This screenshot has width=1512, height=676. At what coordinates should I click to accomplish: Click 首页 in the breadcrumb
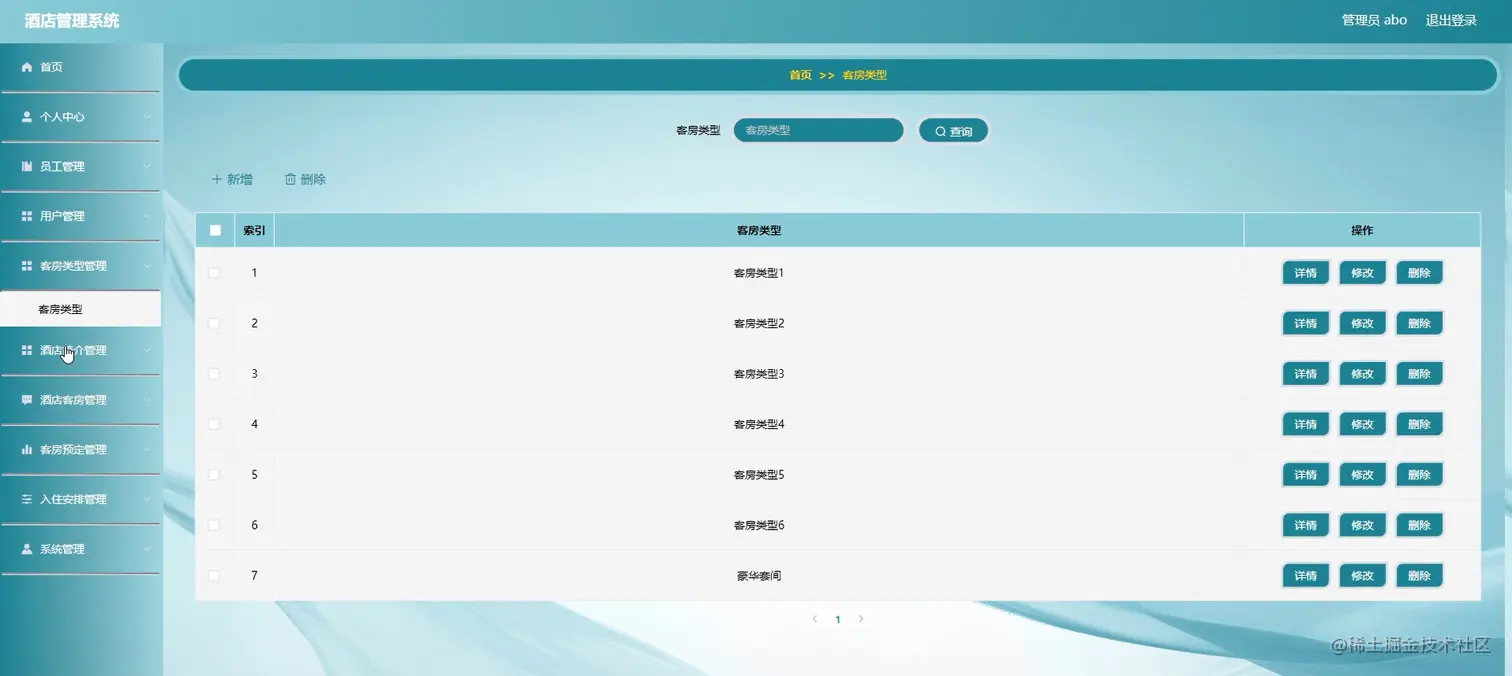tap(800, 75)
